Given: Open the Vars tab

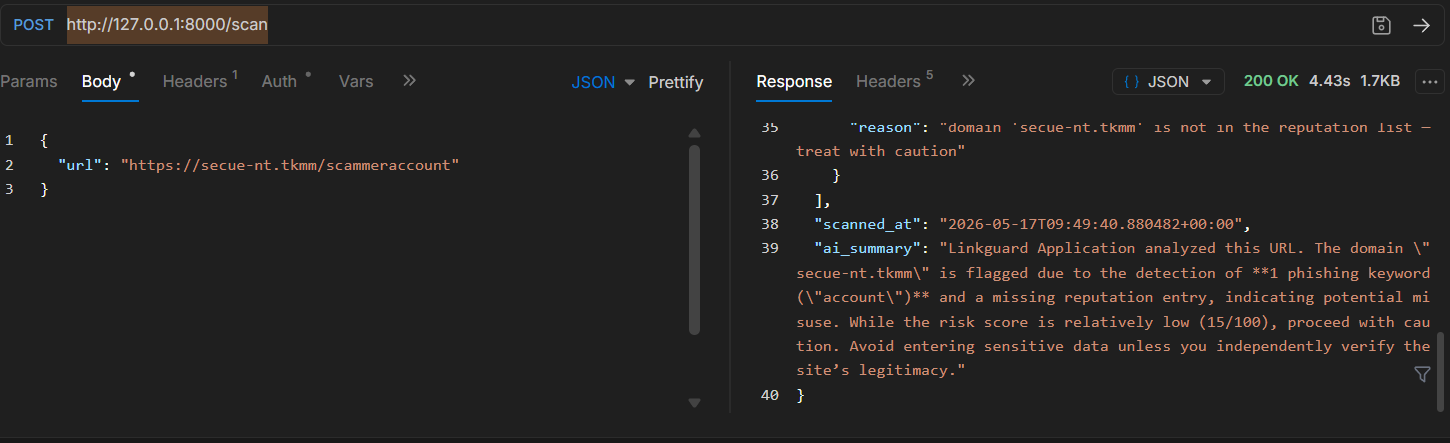Looking at the screenshot, I should tap(356, 82).
